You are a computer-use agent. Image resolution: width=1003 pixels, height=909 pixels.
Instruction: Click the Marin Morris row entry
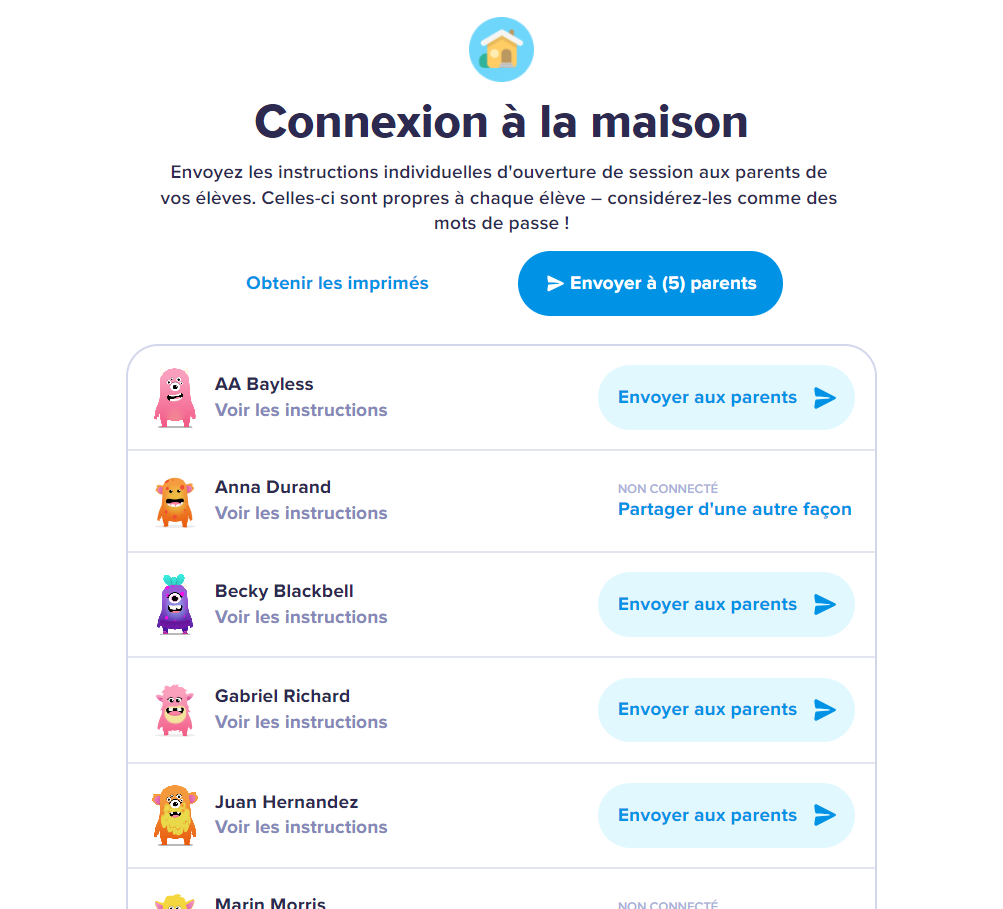(270, 903)
